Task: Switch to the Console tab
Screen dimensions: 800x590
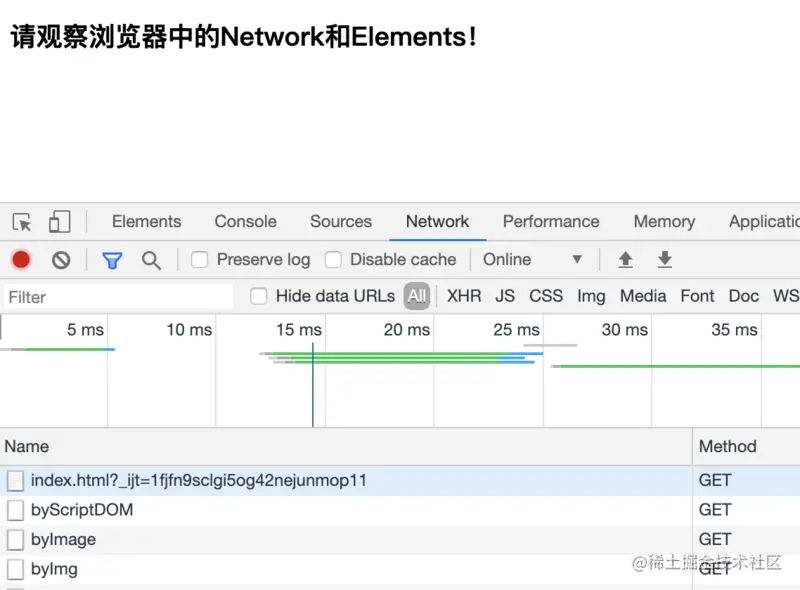Action: (245, 222)
